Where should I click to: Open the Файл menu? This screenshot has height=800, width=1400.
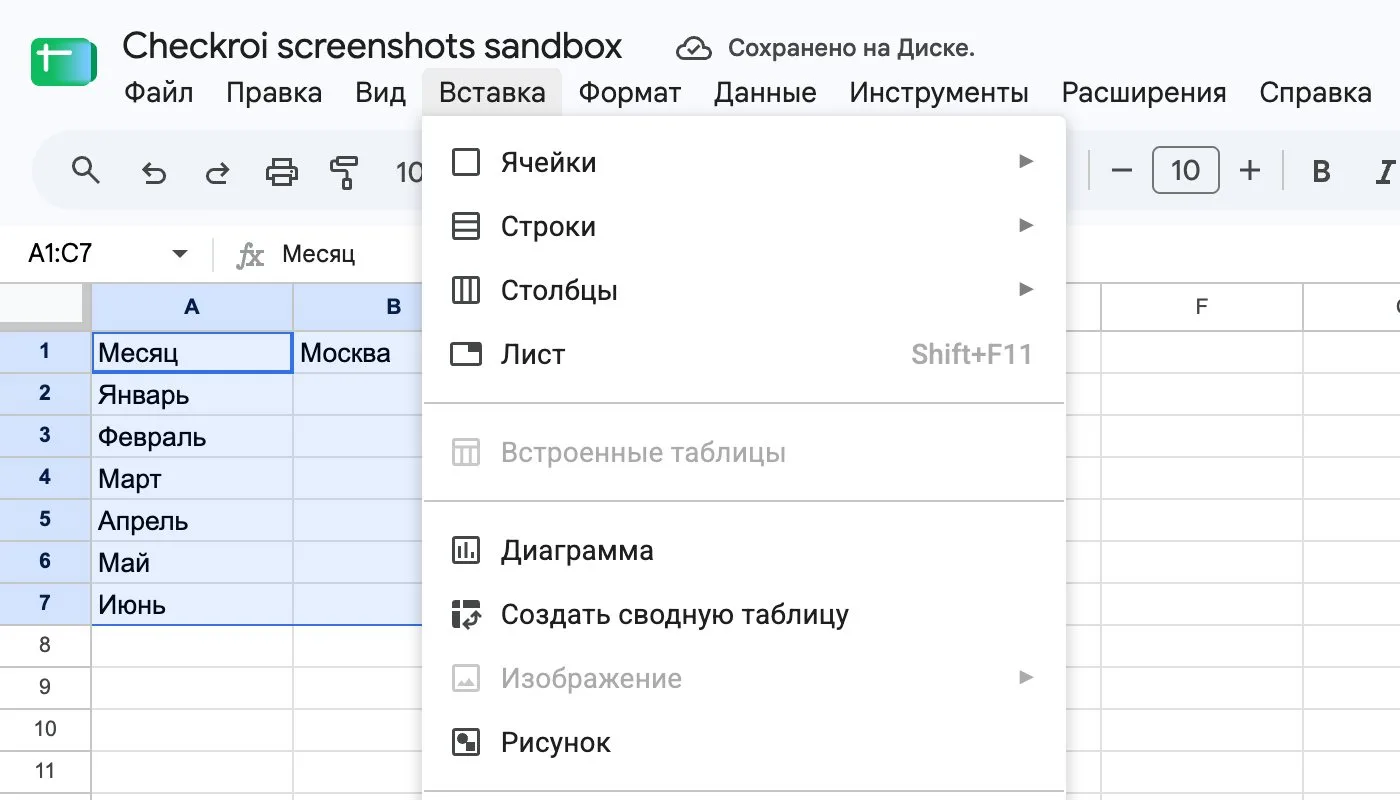pos(159,93)
